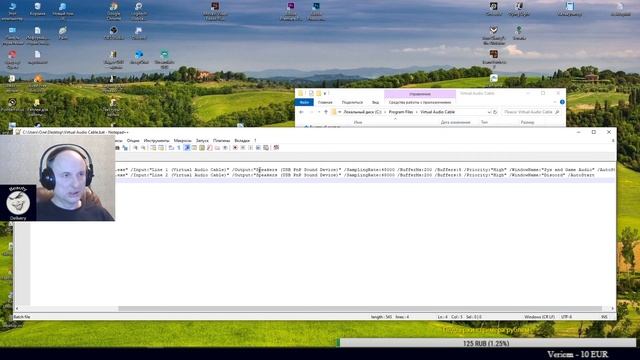Toggle the highlighted indent guide icon
The image size is (640, 360).
coord(187,148)
